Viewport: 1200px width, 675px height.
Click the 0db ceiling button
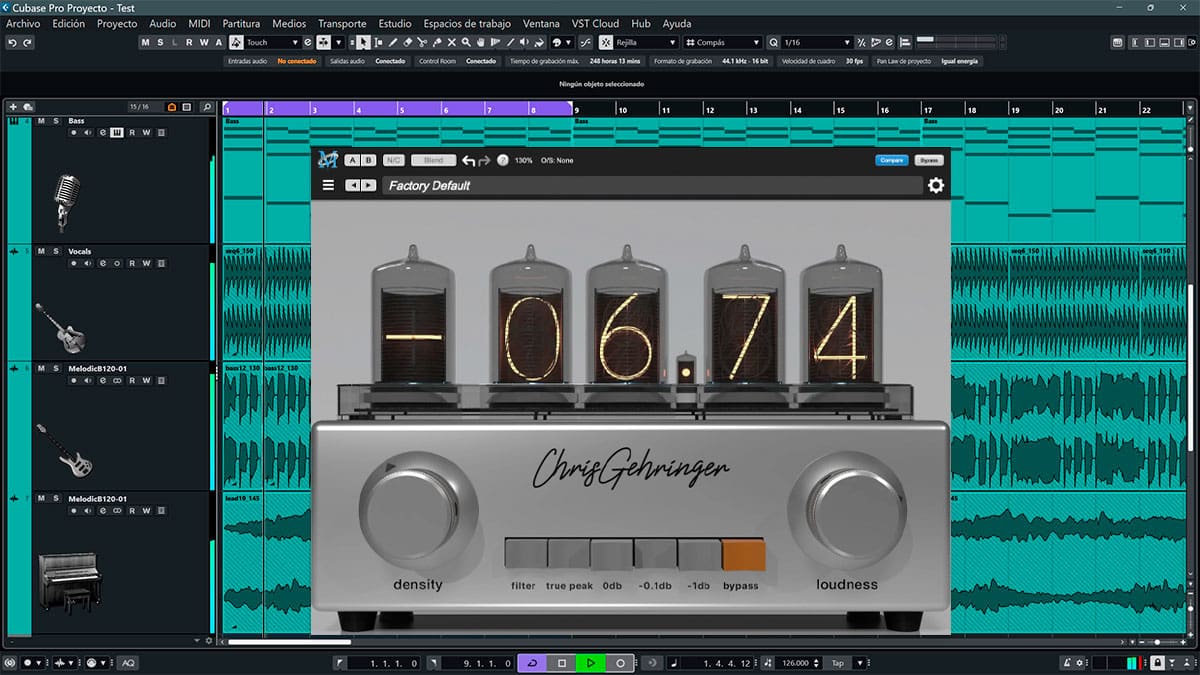click(612, 555)
